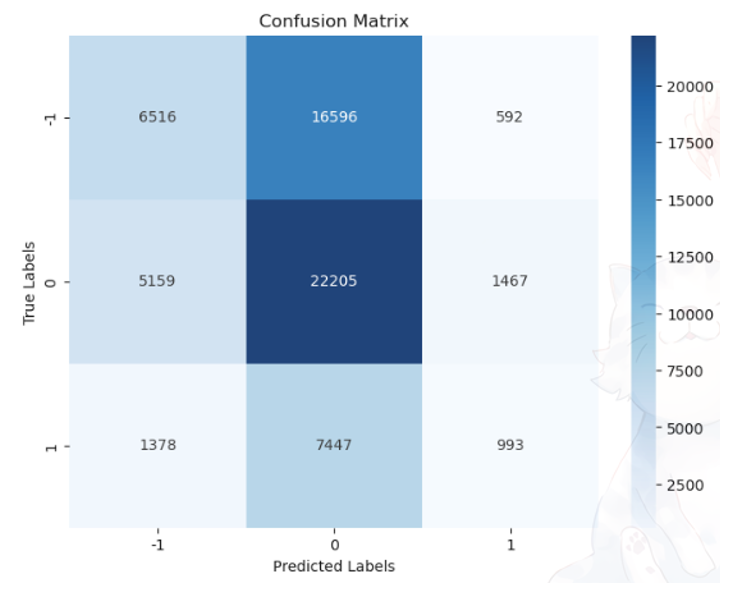This screenshot has height=602, width=744.
Task: Click the cell showing 993
Action: pyautogui.click(x=510, y=445)
